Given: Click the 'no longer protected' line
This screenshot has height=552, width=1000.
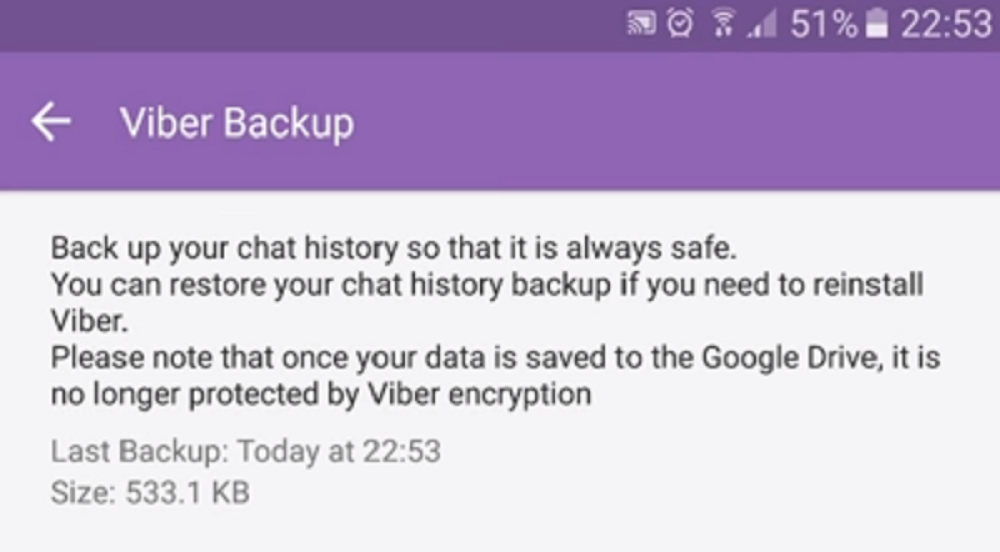Looking at the screenshot, I should 320,394.
